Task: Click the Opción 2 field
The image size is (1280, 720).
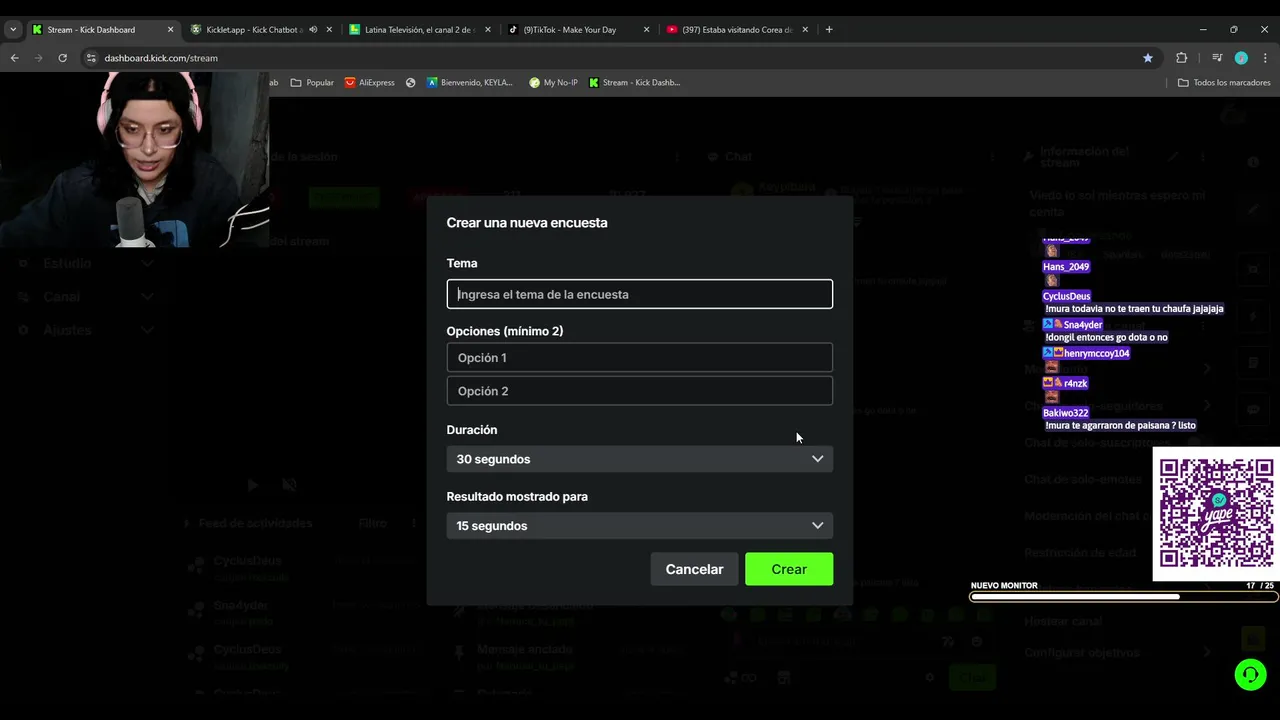Action: (x=639, y=391)
